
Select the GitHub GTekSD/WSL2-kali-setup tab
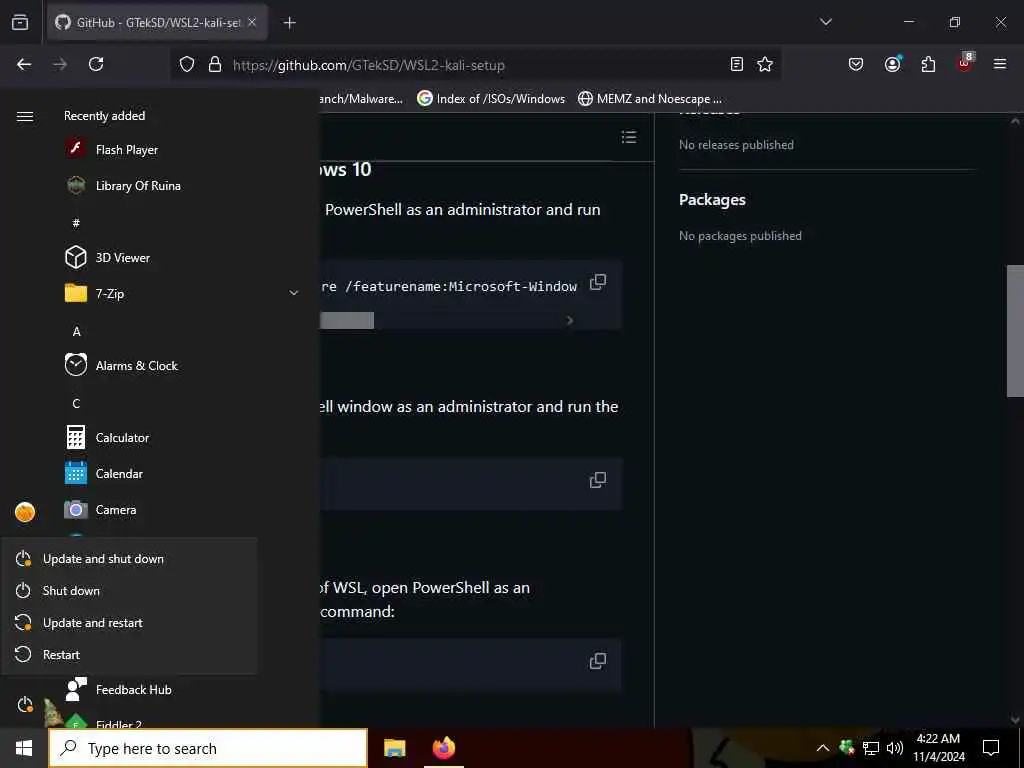[157, 22]
